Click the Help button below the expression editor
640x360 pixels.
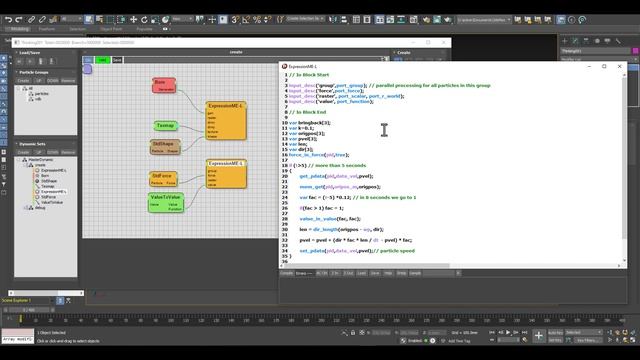pyautogui.click(x=388, y=273)
